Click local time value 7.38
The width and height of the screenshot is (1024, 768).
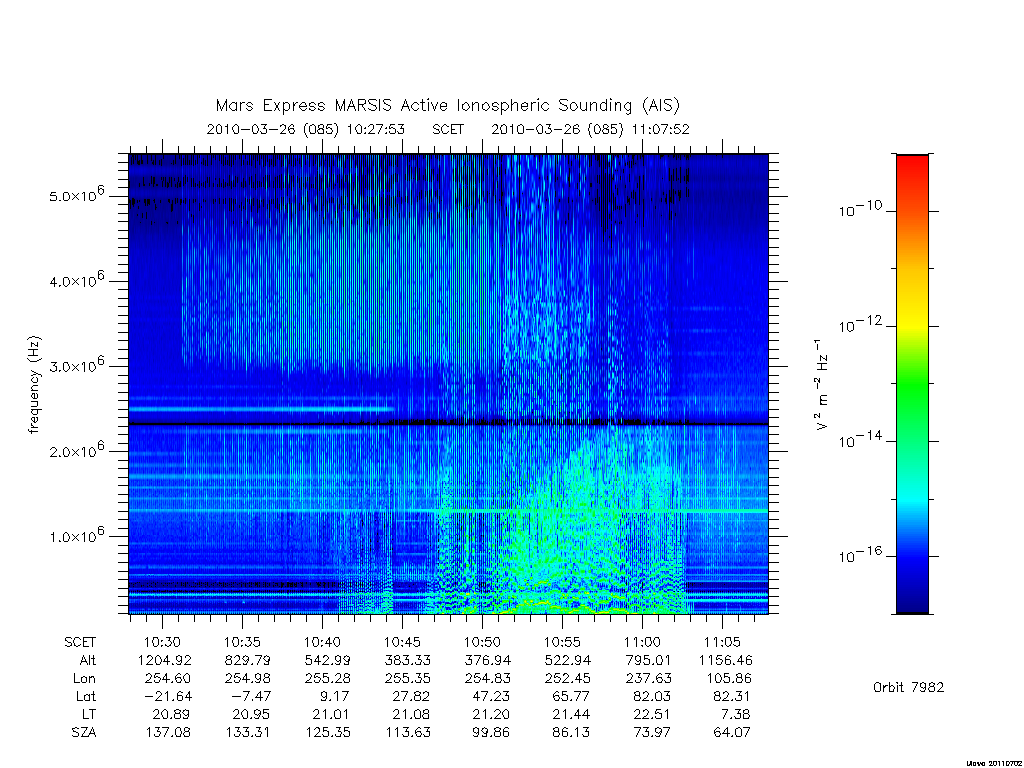pyautogui.click(x=735, y=714)
